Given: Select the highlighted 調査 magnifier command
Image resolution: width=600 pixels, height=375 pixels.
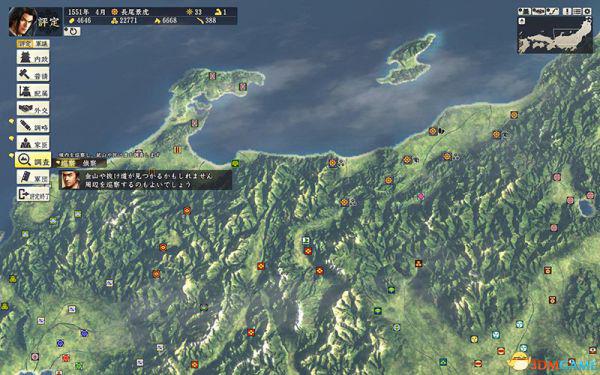Looking at the screenshot, I should (33, 160).
